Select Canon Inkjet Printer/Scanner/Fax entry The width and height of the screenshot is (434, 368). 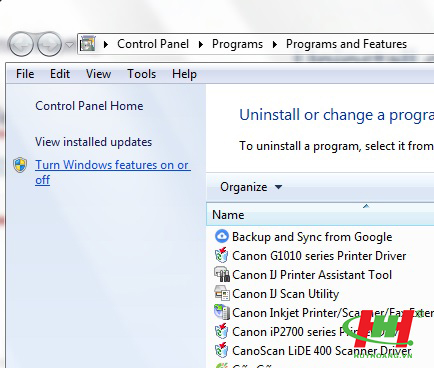click(333, 313)
